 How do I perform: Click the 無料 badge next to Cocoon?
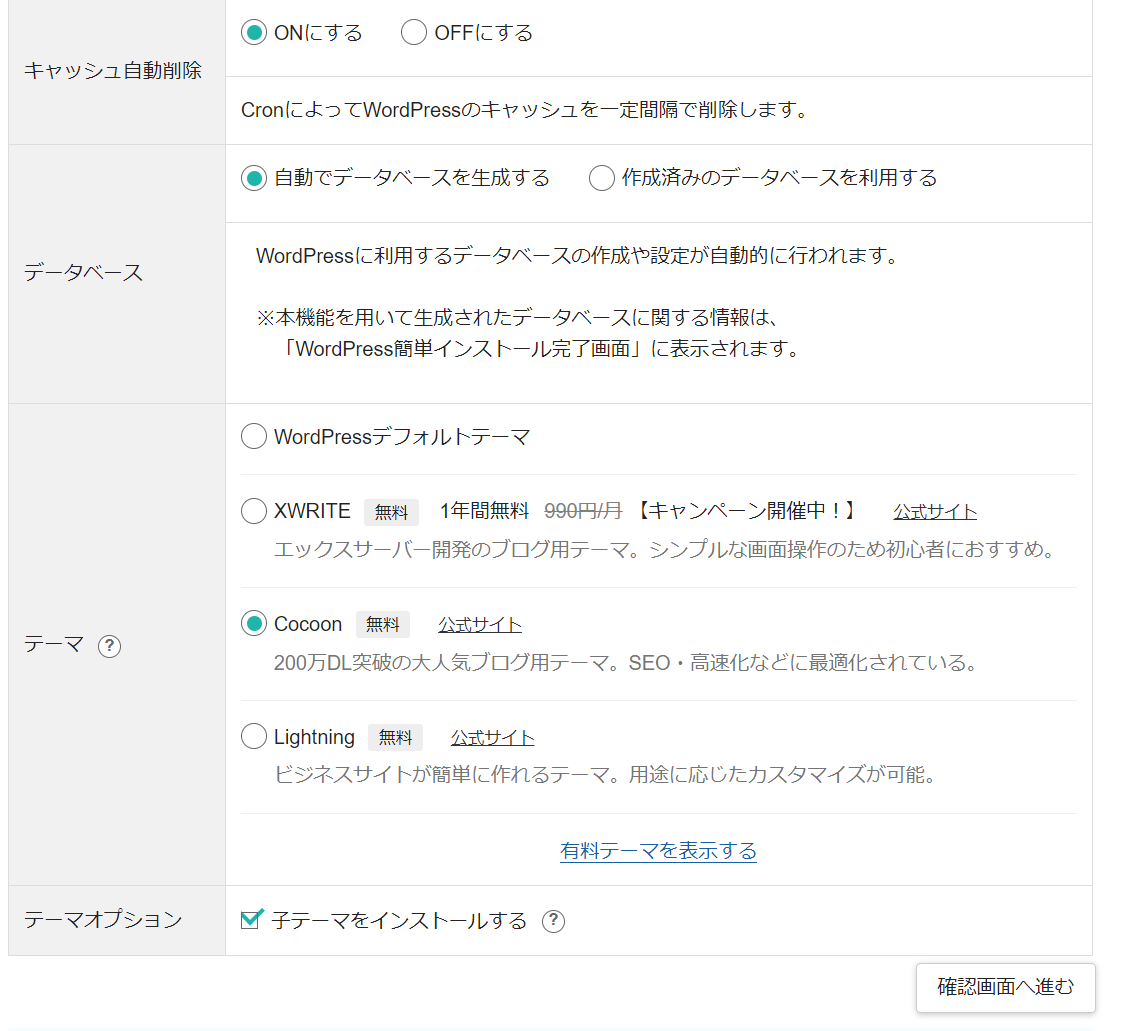[x=382, y=624]
